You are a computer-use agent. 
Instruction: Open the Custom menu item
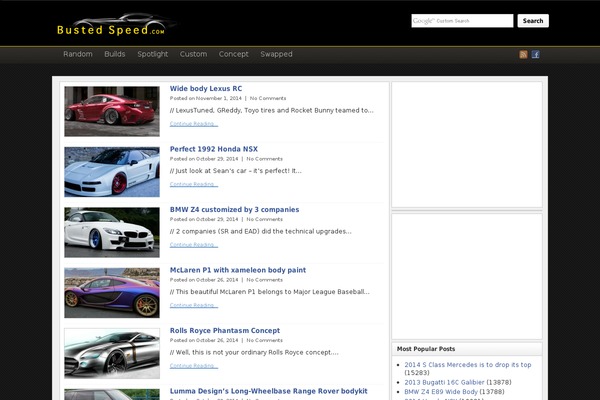pyautogui.click(x=193, y=54)
